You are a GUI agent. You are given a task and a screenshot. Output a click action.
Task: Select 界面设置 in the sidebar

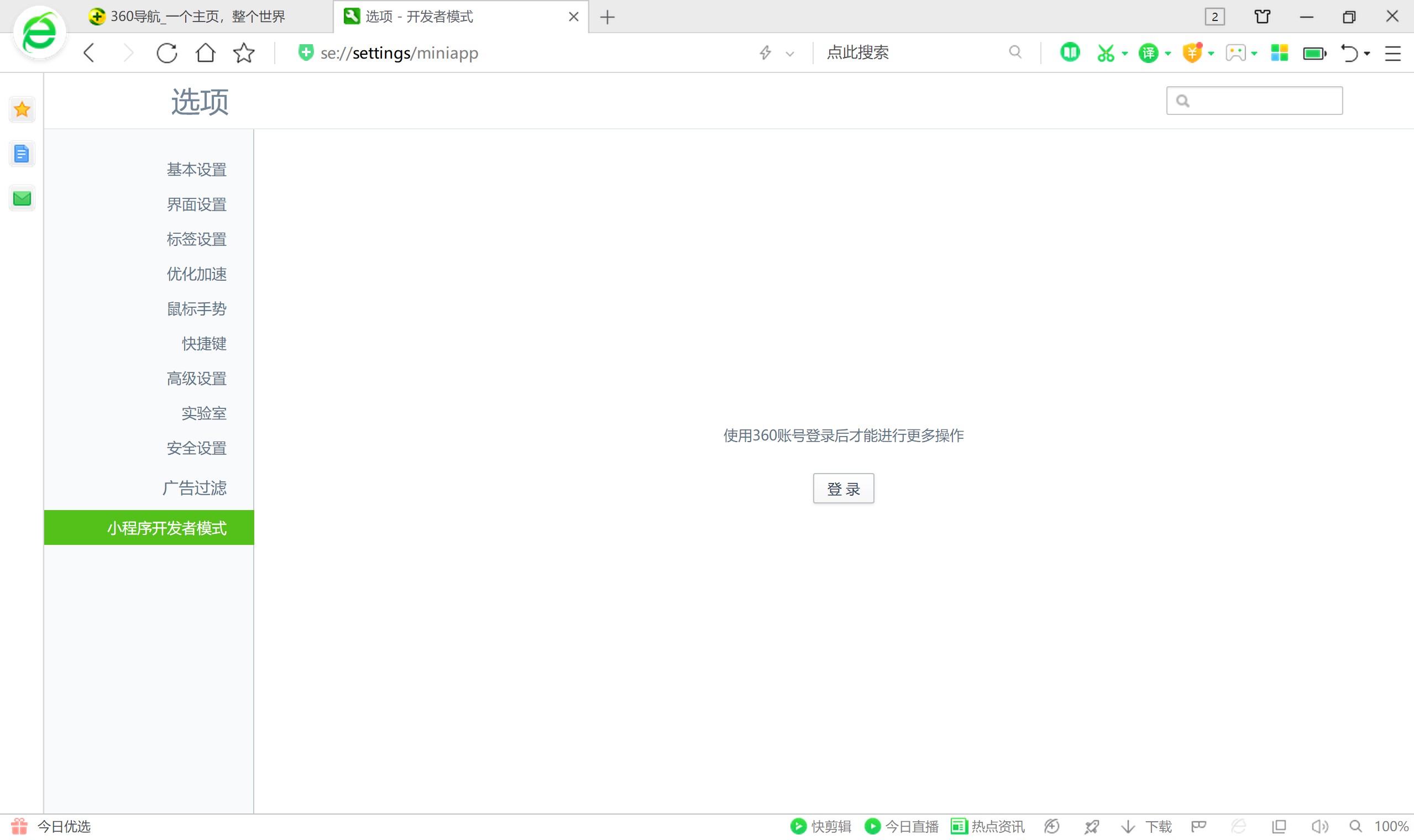tap(196, 204)
